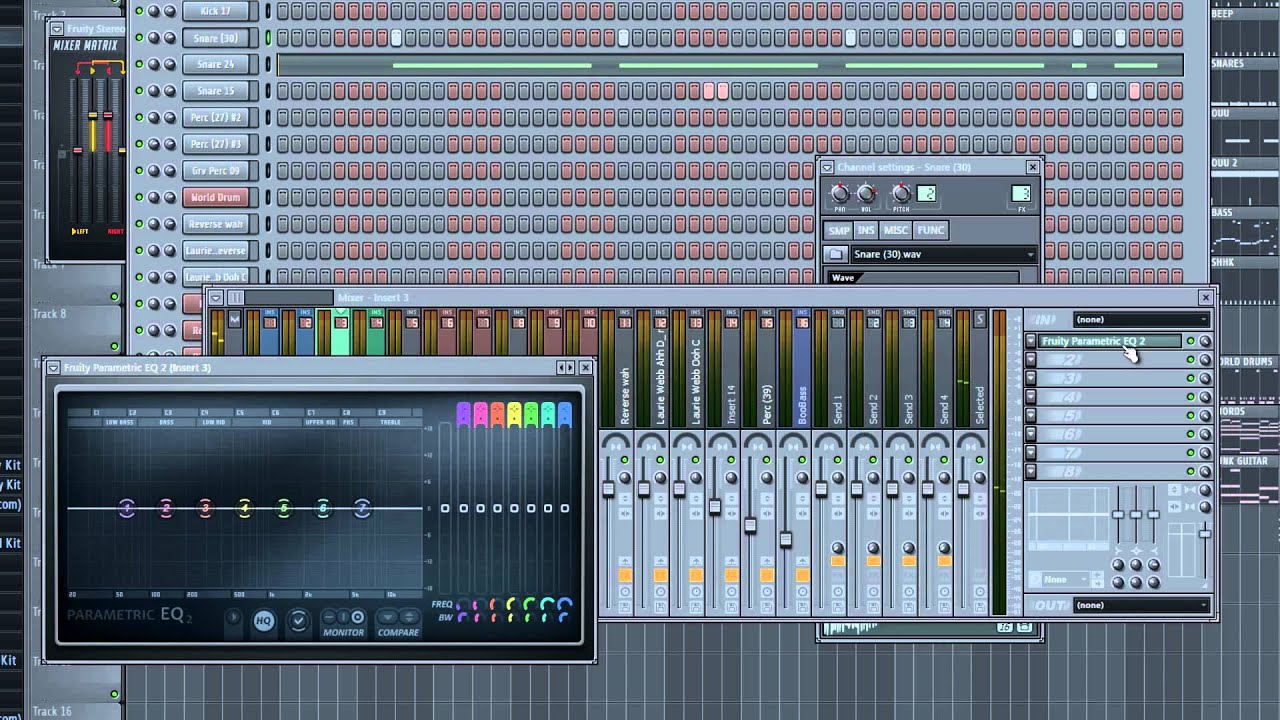The image size is (1280, 720).
Task: Open effect slot 1 menu arrow
Action: (1031, 341)
